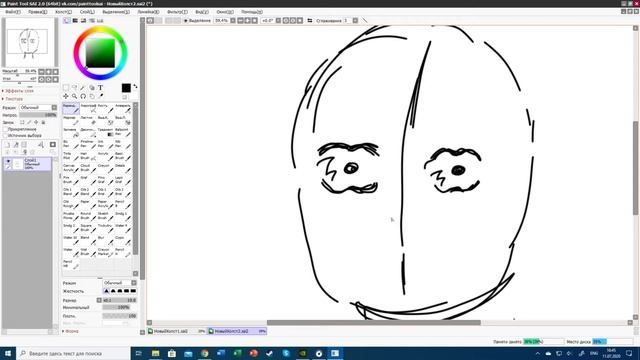
Task: Click zoom out button in top toolbar
Action: (x=241, y=20)
